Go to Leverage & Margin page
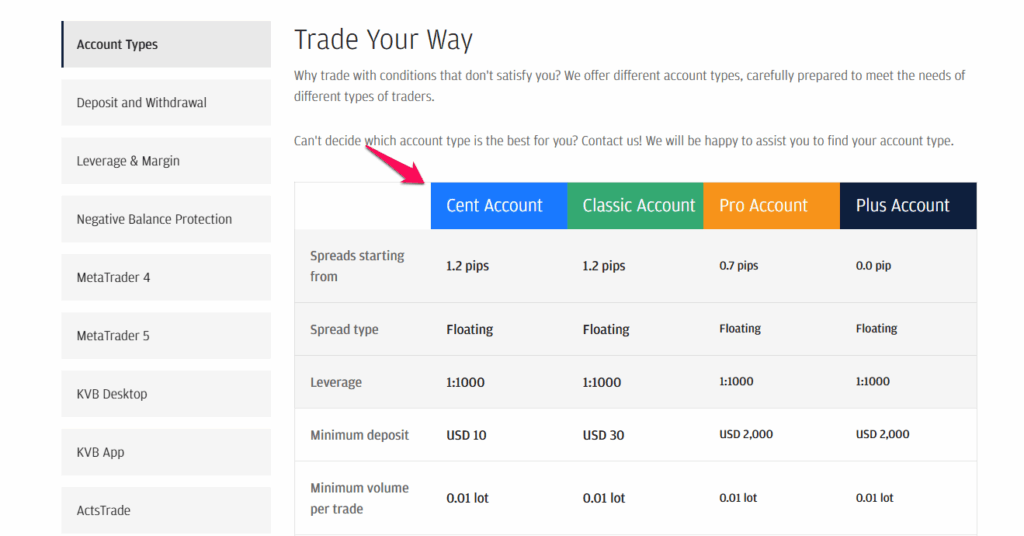 (166, 161)
